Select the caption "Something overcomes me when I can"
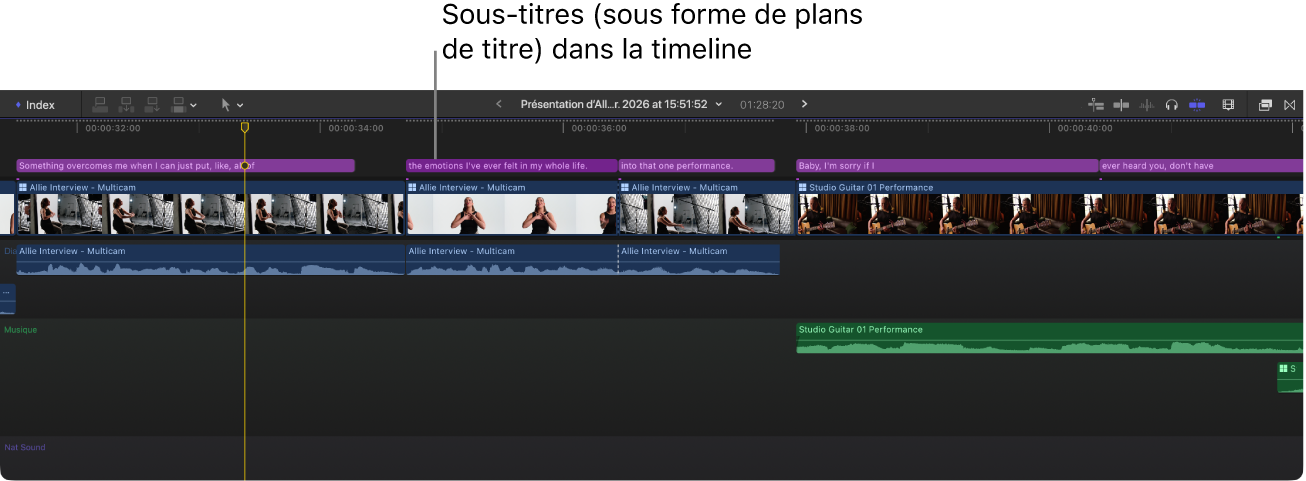This screenshot has height=481, width=1306. pyautogui.click(x=185, y=166)
